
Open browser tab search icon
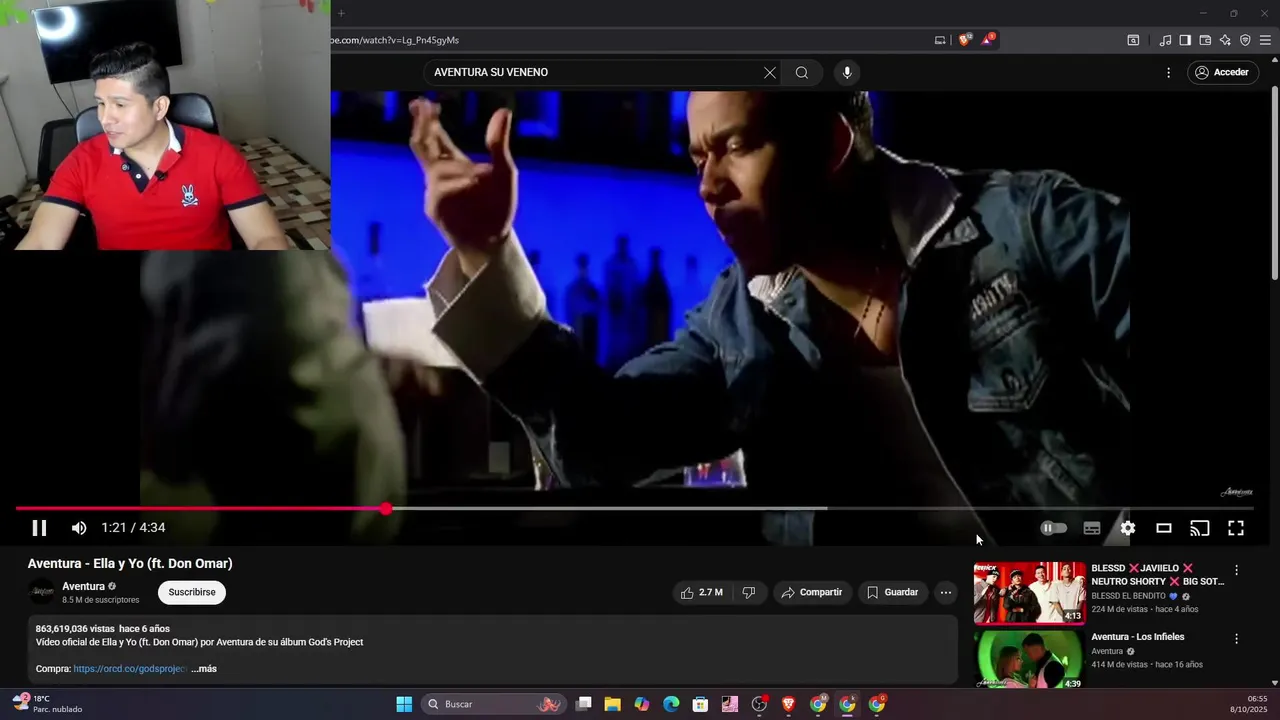tap(1133, 40)
